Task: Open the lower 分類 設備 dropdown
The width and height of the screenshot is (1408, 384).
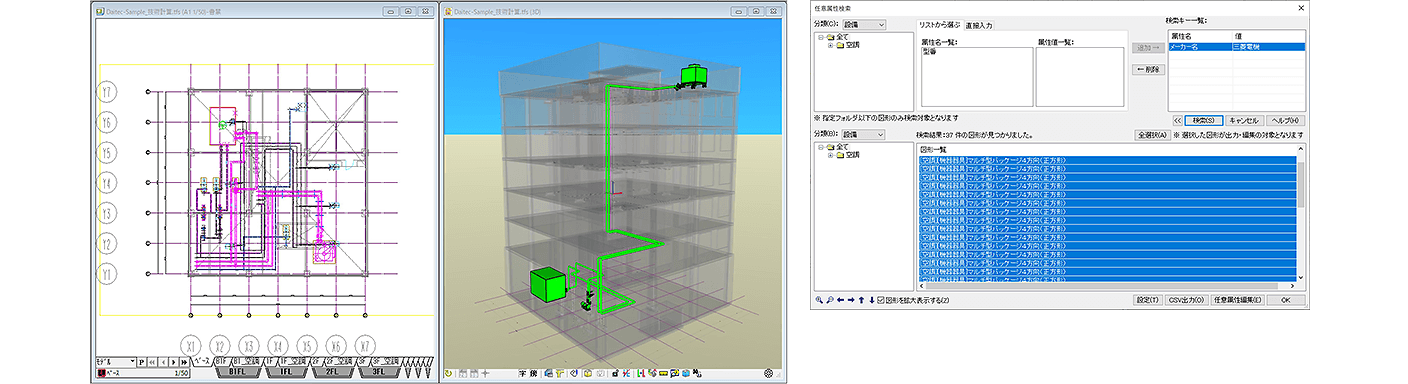Action: pos(863,134)
